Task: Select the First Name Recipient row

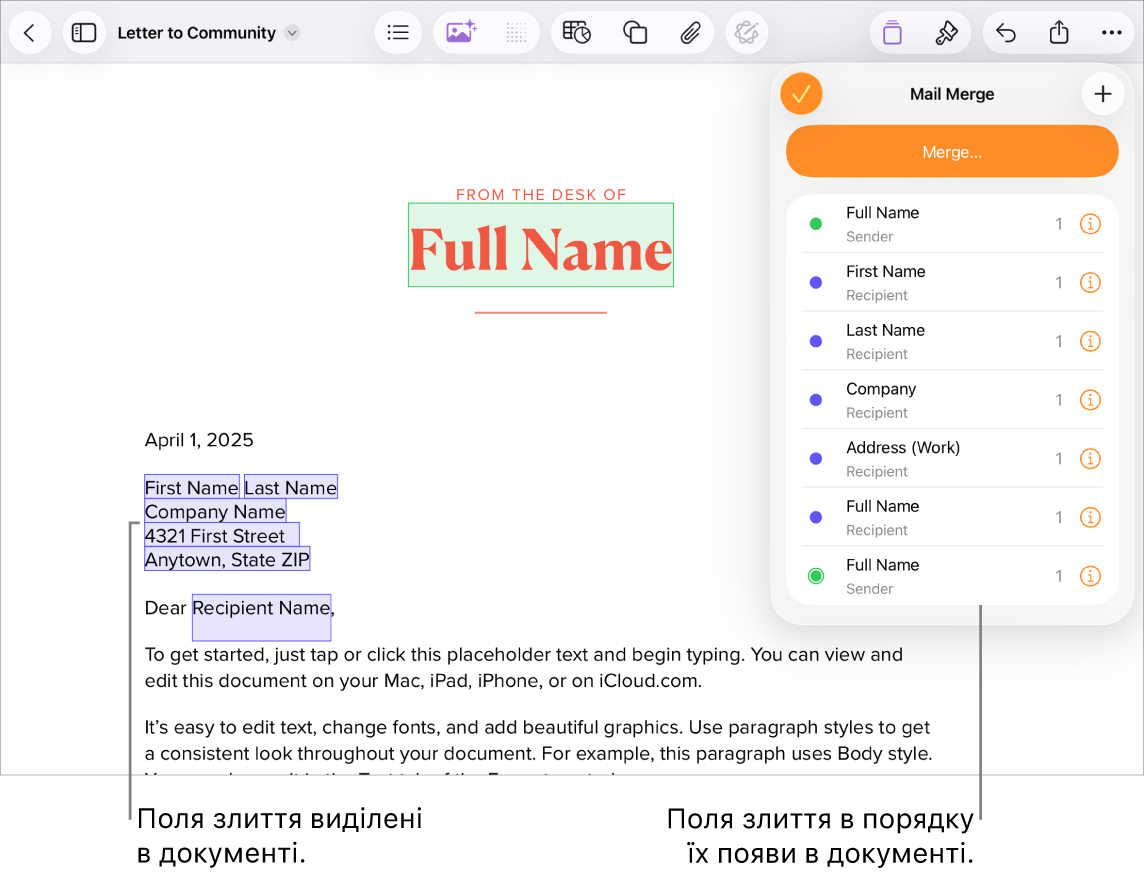Action: coord(951,282)
